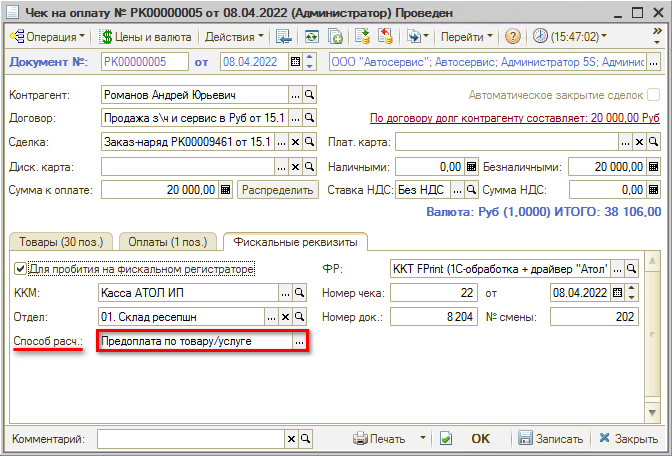Open Печать dropdown arrow

click(x=425, y=439)
